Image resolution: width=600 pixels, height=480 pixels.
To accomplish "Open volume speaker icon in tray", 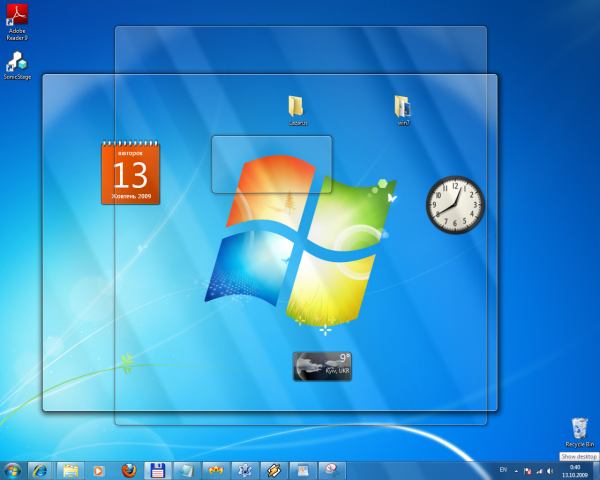I will click(550, 471).
